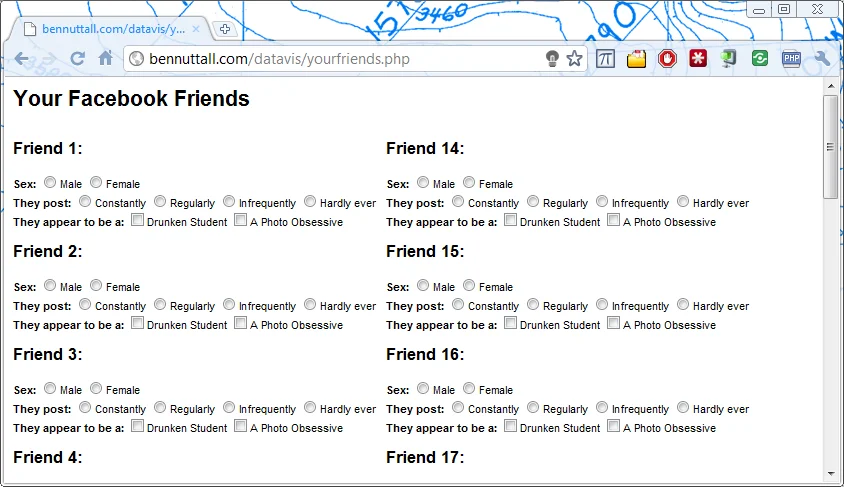
Task: Choose Constantly for Friend 2 posts
Action: (x=85, y=304)
